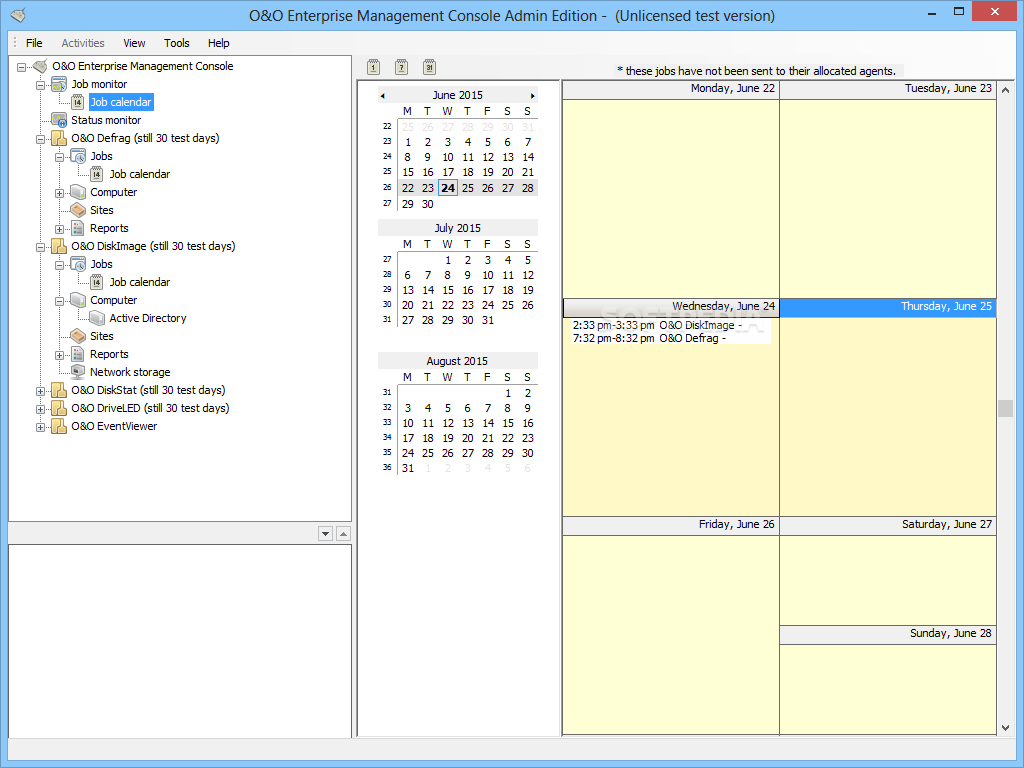Open the View menu
This screenshot has height=768, width=1024.
(x=134, y=43)
